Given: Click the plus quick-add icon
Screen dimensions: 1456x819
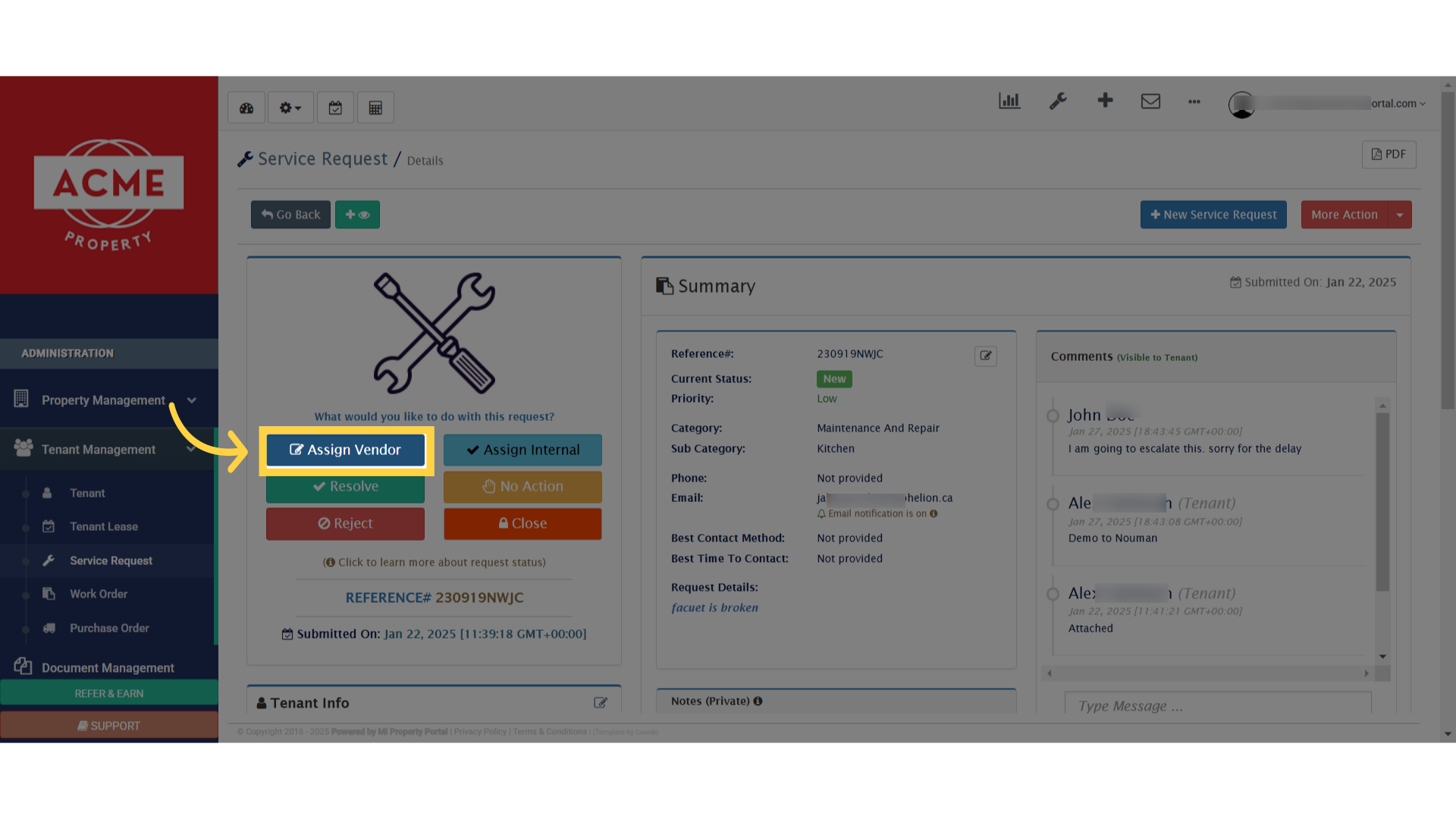Looking at the screenshot, I should [1105, 100].
